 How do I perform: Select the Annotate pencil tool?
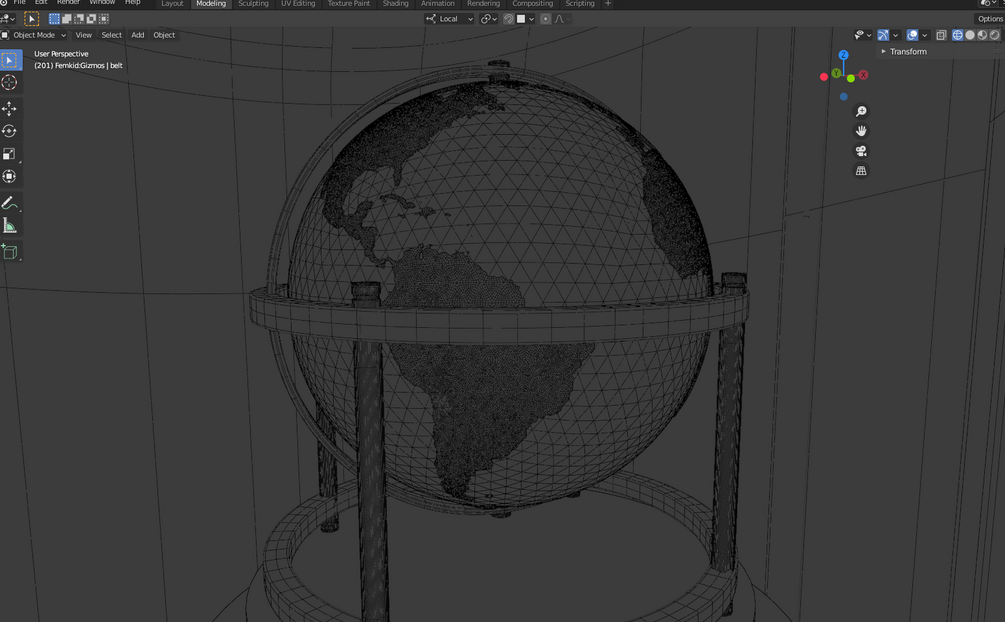[x=10, y=203]
